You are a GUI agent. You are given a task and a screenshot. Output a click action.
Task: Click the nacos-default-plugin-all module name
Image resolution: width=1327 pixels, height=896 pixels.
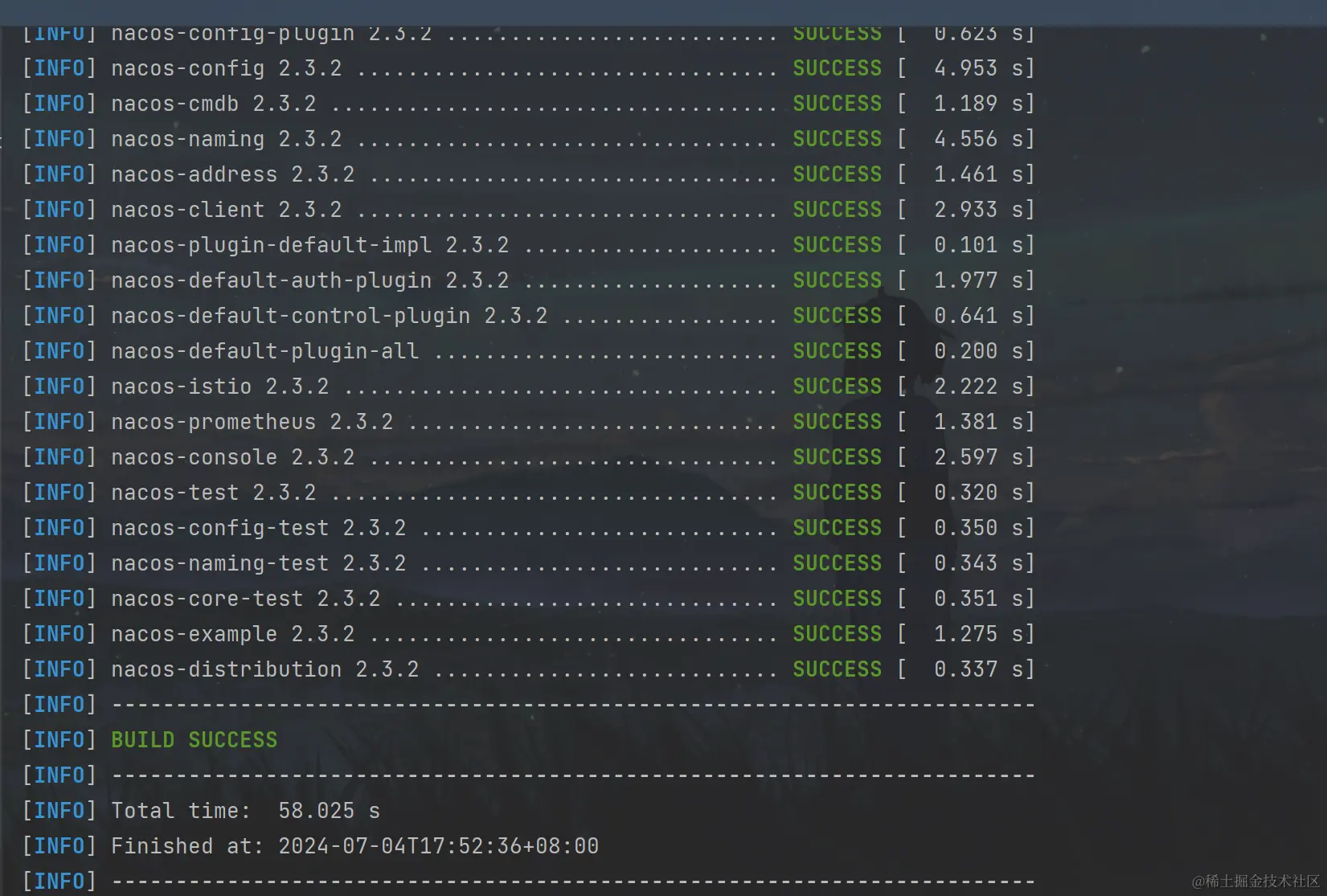point(264,351)
